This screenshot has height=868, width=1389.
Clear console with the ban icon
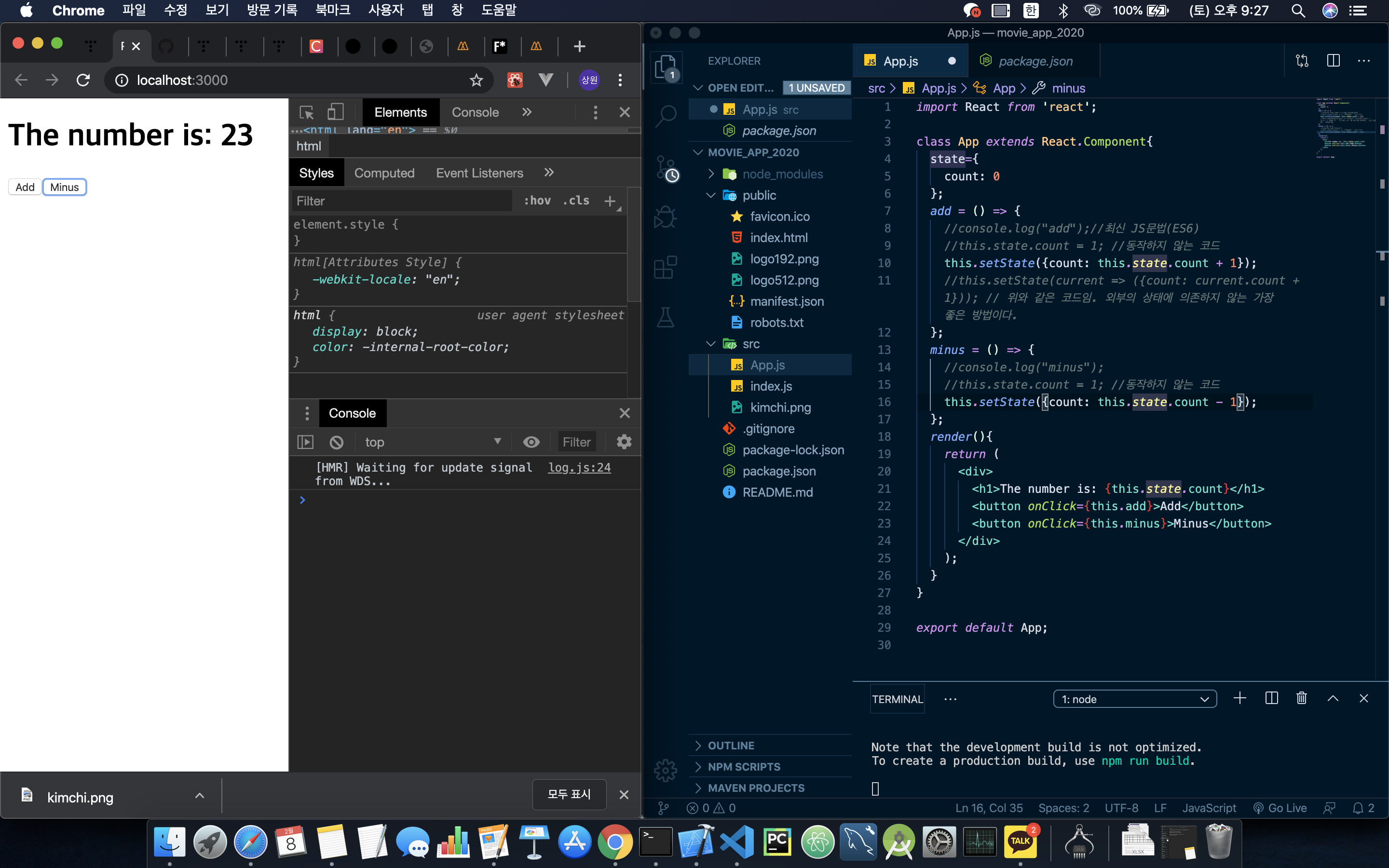click(x=337, y=442)
